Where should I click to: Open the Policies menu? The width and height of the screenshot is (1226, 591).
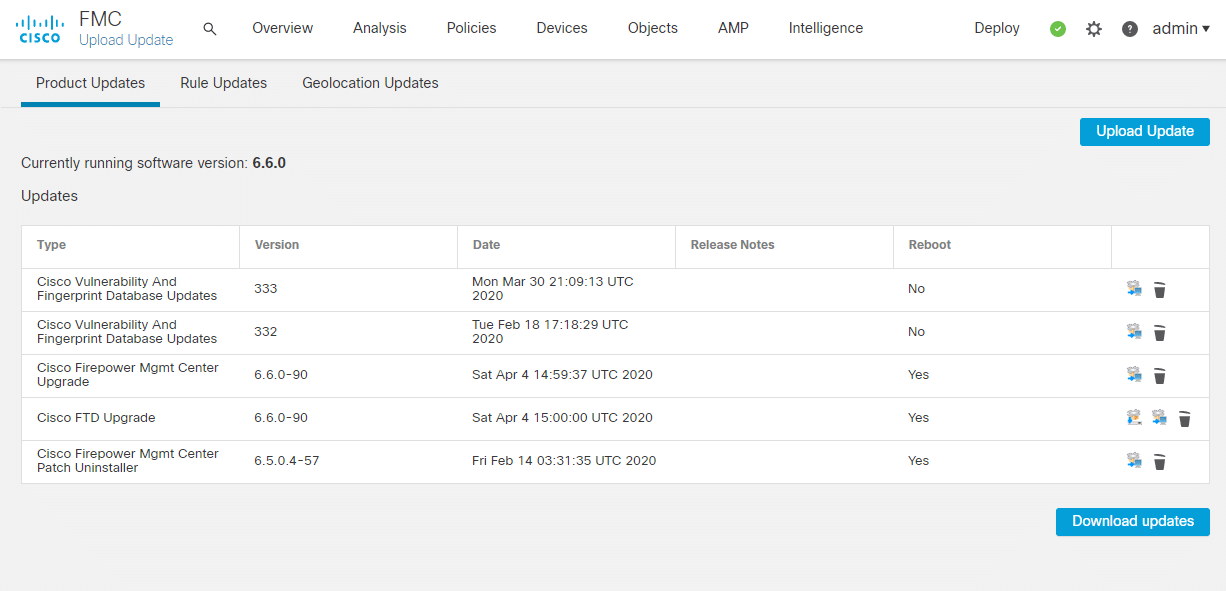(x=472, y=28)
